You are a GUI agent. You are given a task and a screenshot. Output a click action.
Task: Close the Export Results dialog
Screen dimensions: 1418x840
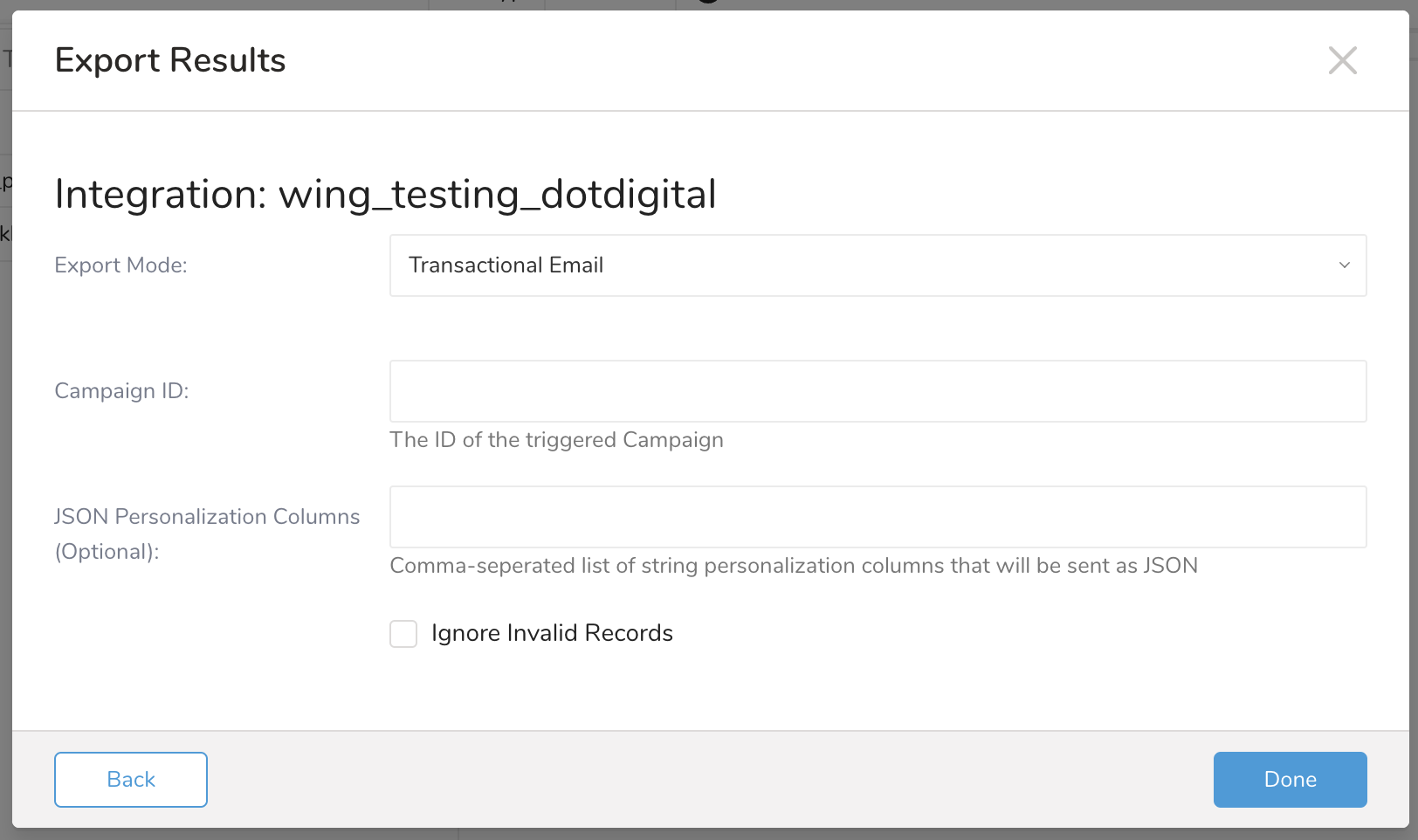[1342, 60]
